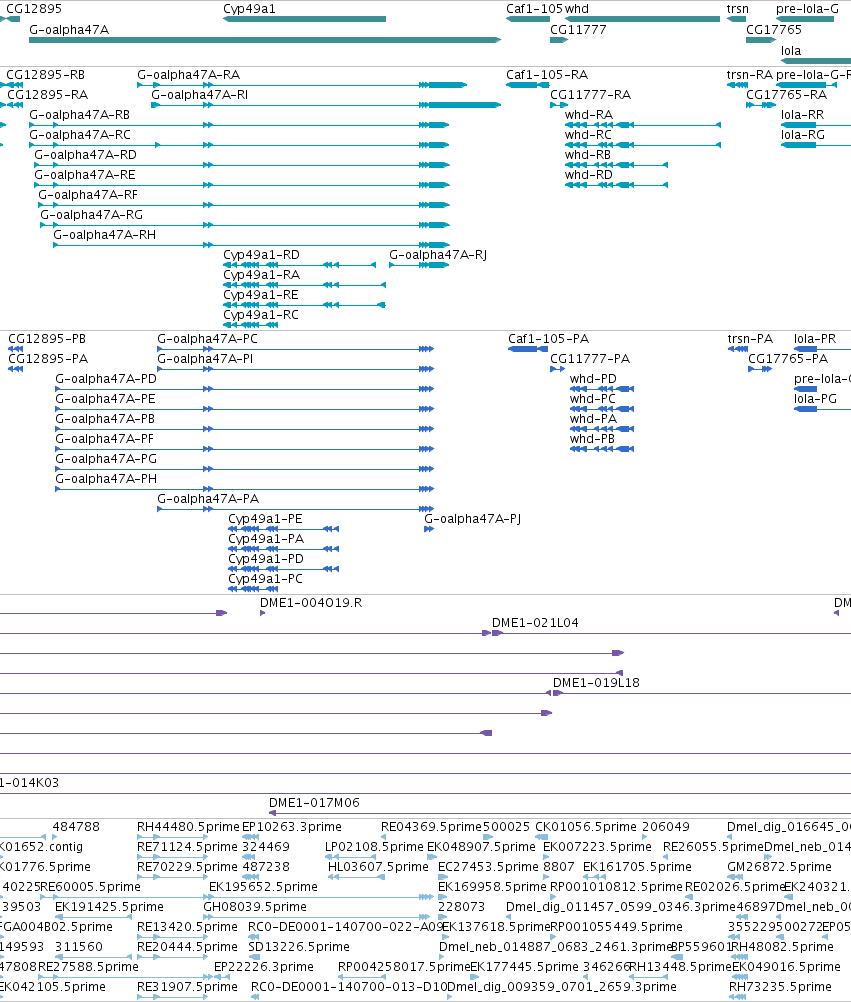
Task: Open the CG11777 gene label
Action: 578,30
